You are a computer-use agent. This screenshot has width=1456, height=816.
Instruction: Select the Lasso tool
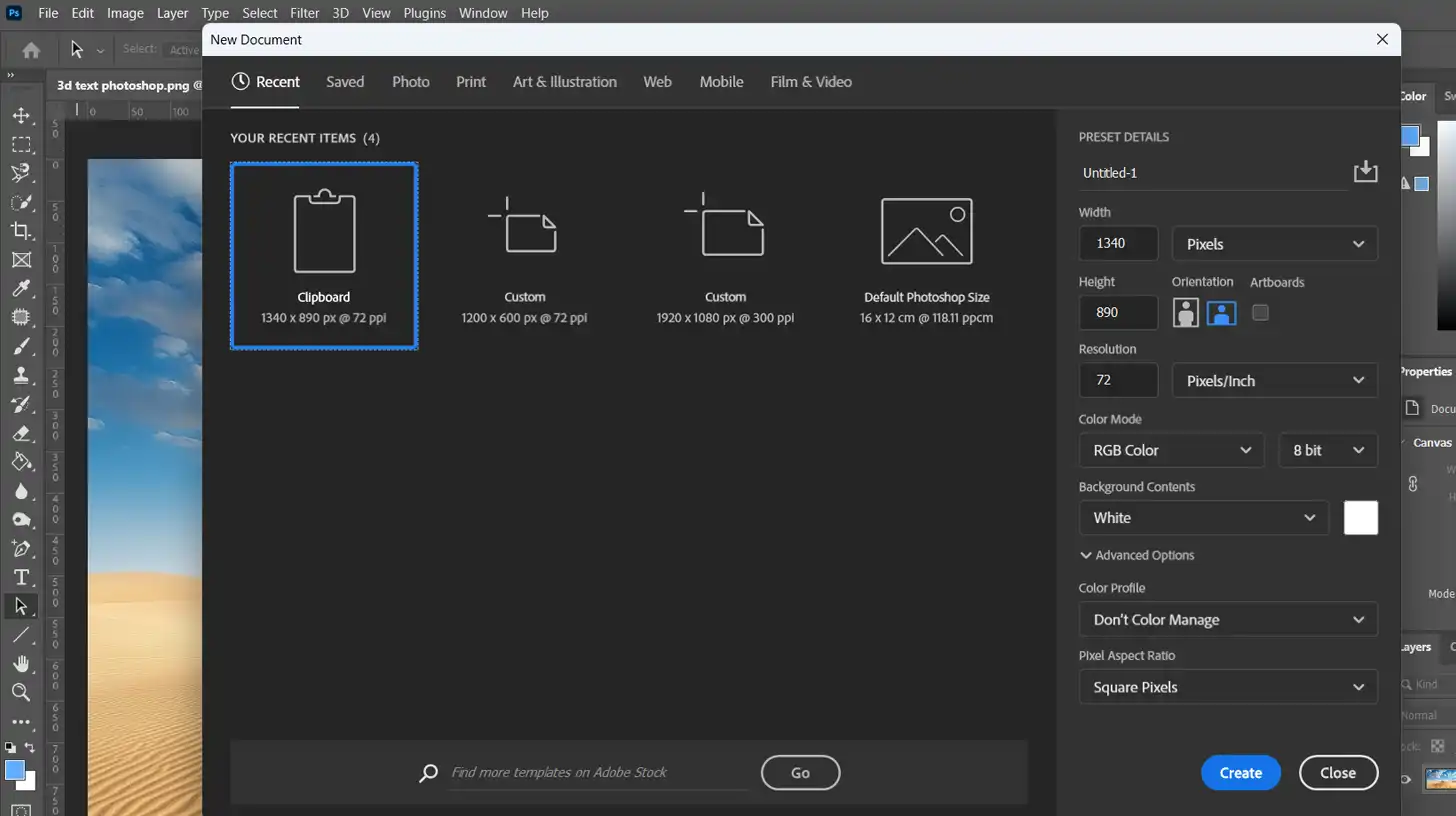tap(21, 173)
